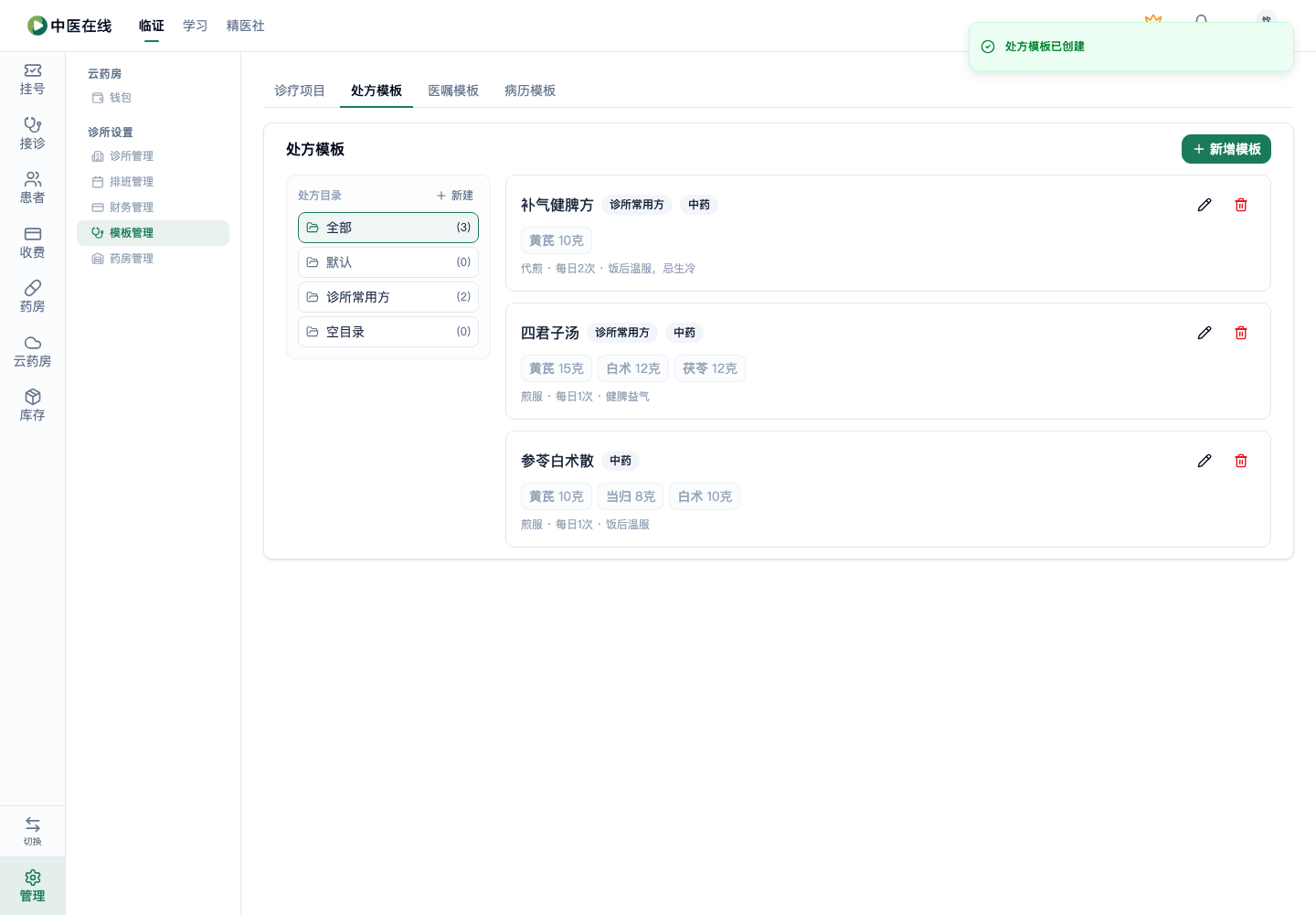Delete the 补气健脾方 template

pos(1241,205)
